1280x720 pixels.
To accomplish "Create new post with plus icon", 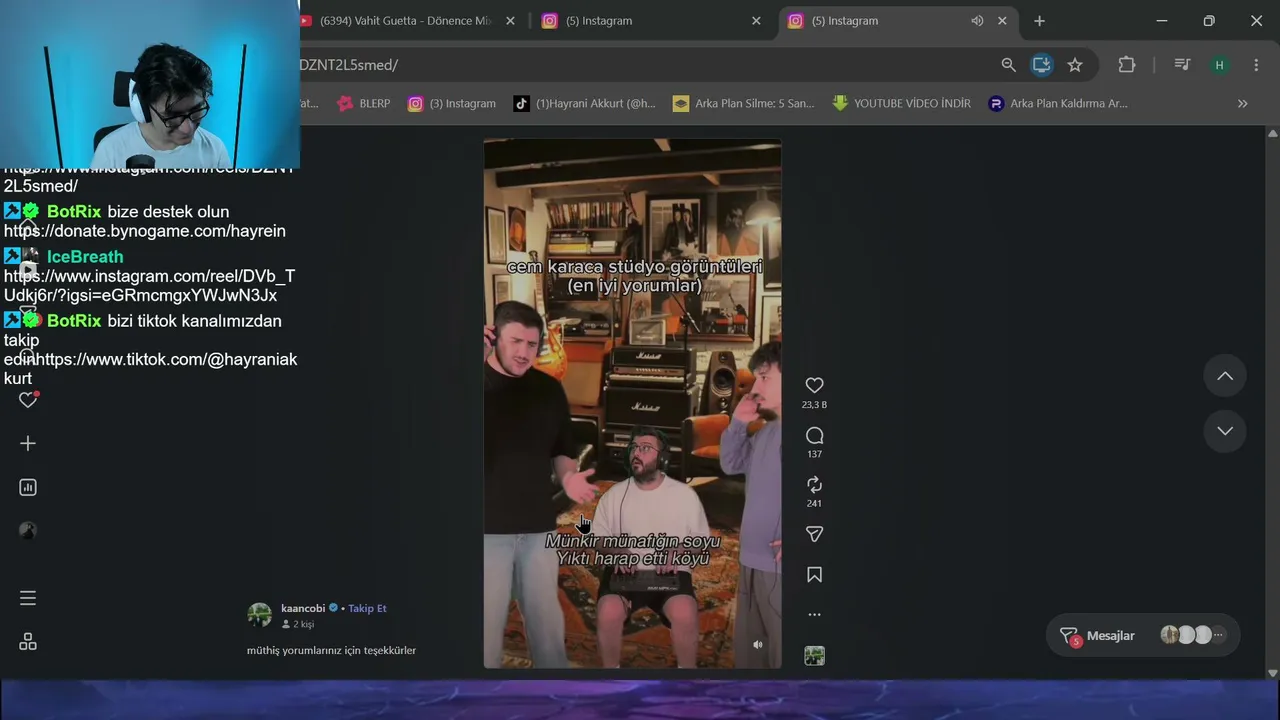I will click(28, 443).
